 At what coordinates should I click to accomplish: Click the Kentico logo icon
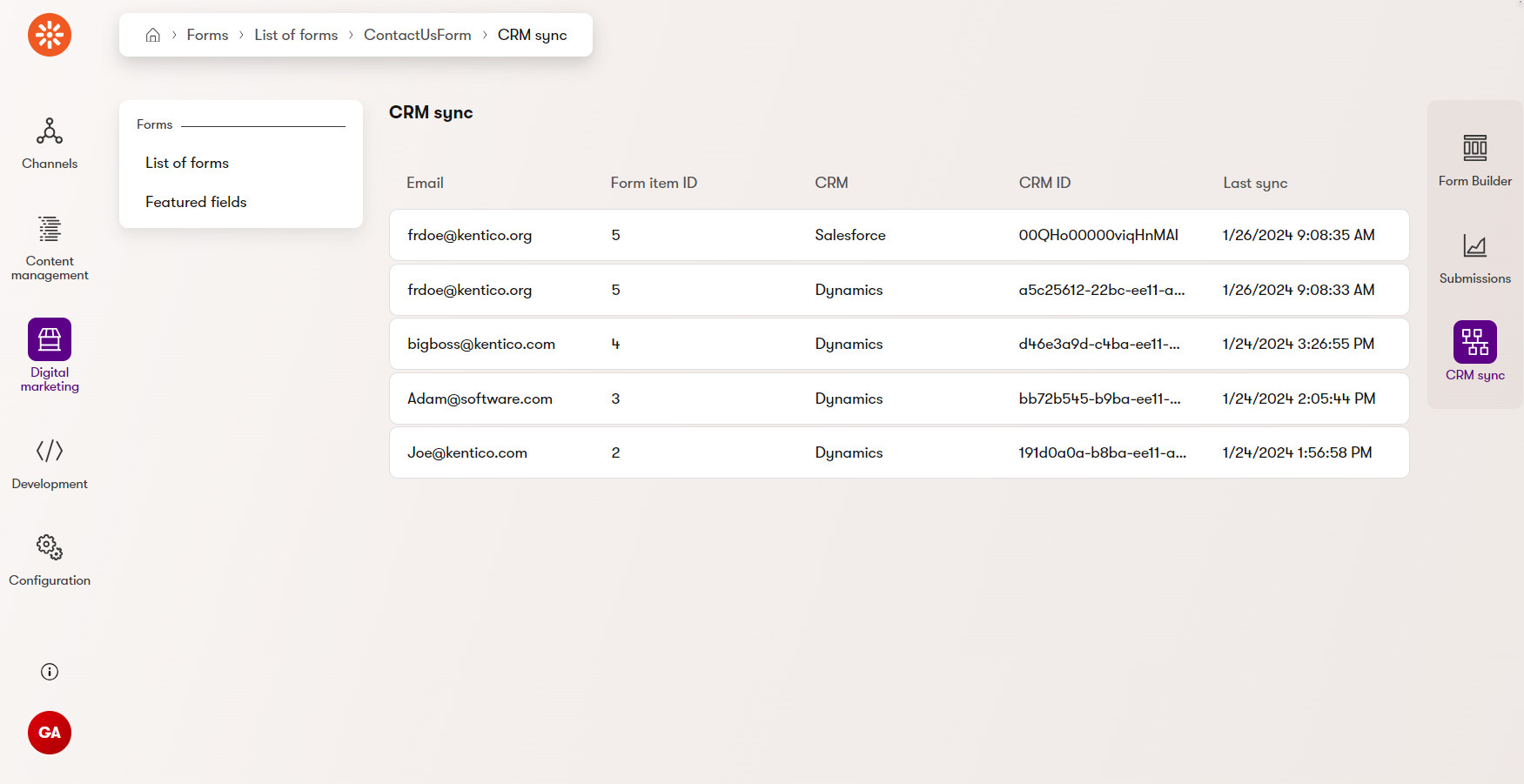50,35
